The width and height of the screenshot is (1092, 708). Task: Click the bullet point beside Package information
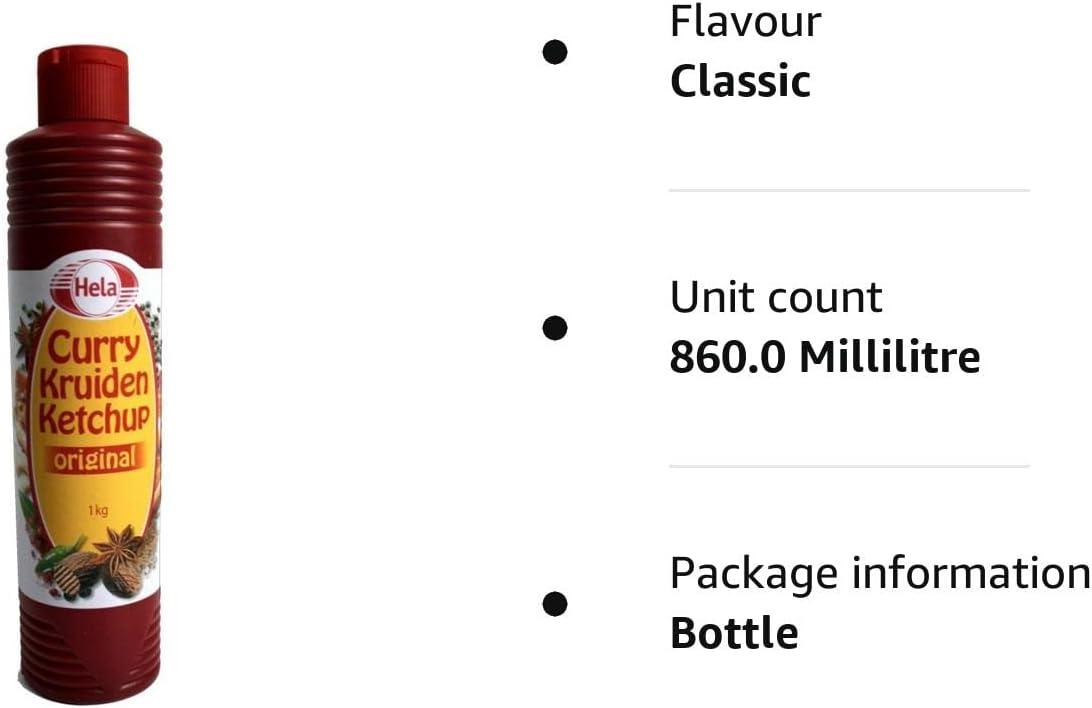pos(555,603)
